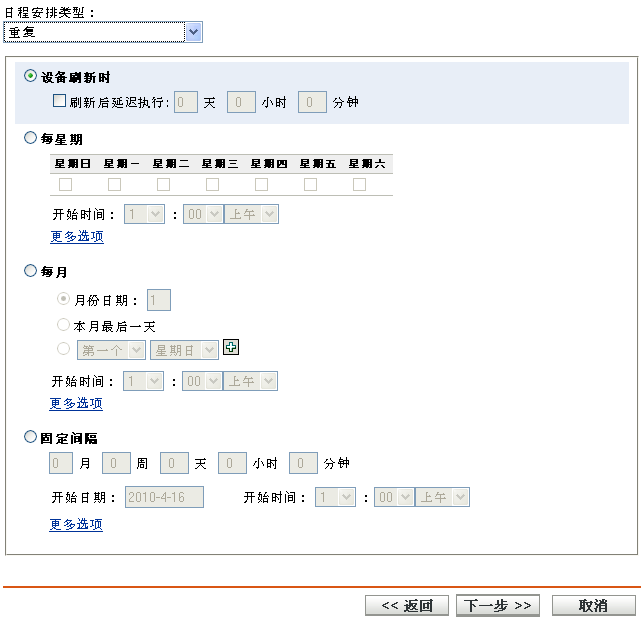Open monthly start hour dropdown
Screen dimensions: 642x617
144,381
